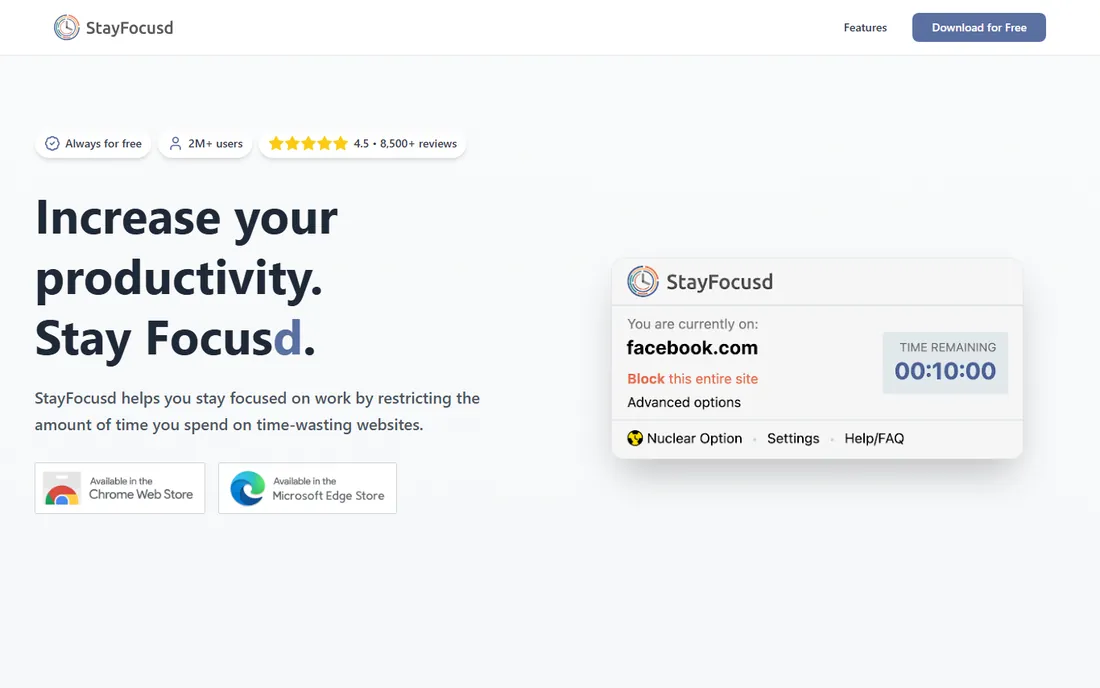Click the 2M+ users badge text
Viewport: 1100px width, 688px height.
215,144
